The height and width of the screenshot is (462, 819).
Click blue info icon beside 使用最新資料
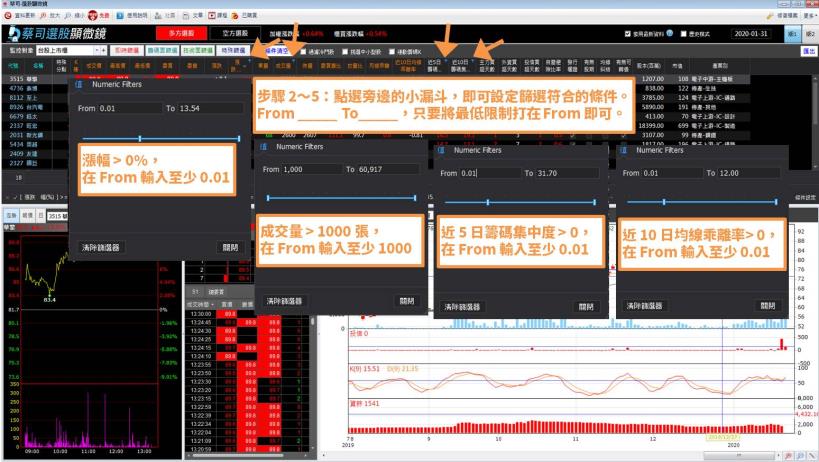tap(670, 33)
